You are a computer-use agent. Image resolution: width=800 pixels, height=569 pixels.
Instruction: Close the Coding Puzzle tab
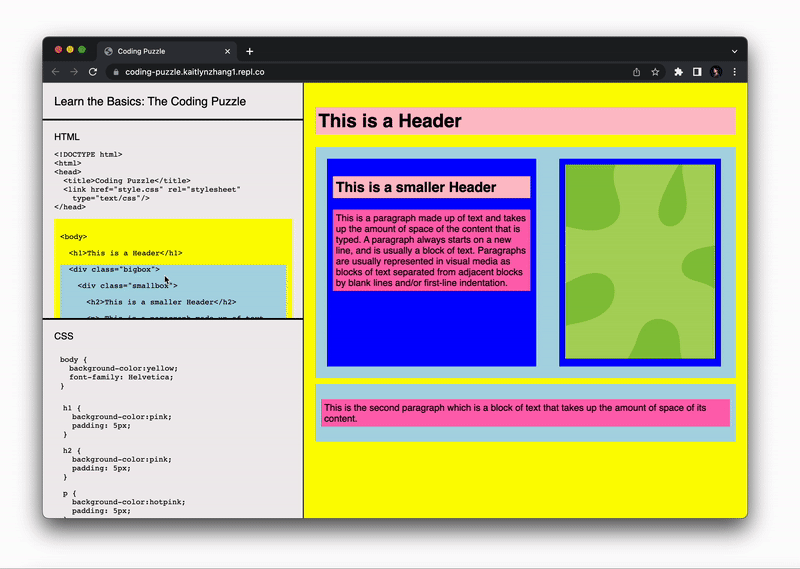pos(228,51)
